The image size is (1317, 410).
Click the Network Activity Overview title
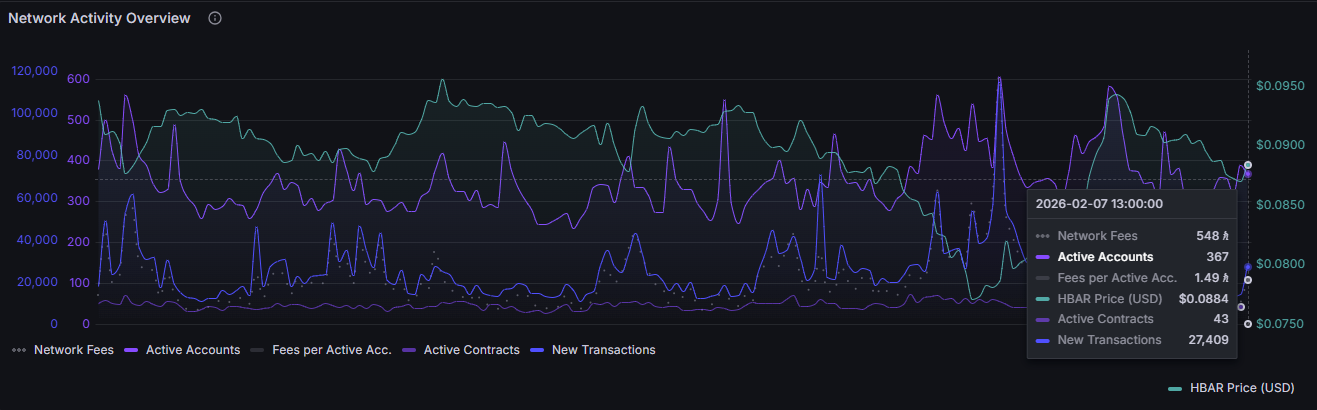99,19
